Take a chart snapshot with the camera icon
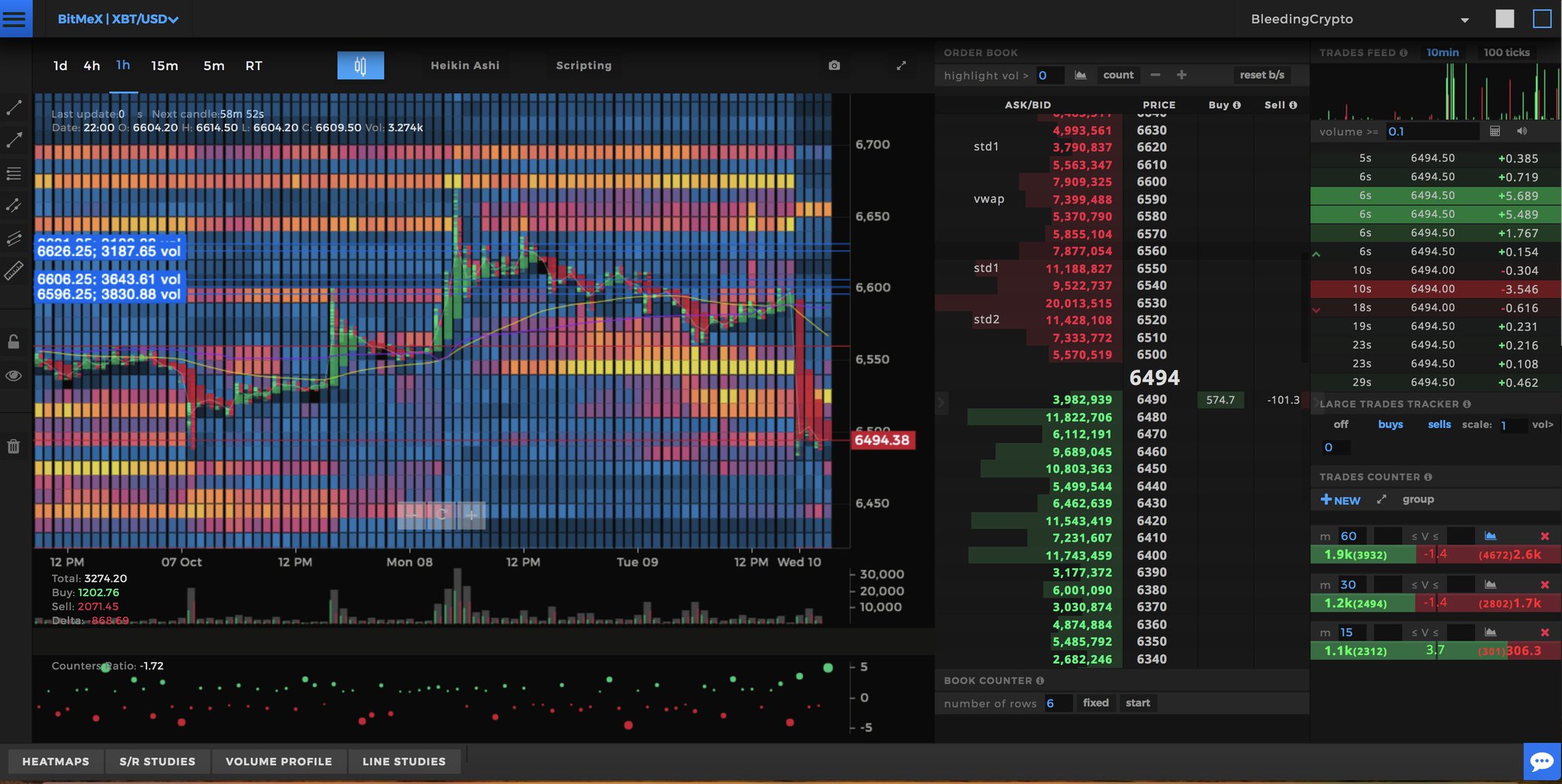1562x784 pixels. coord(834,66)
